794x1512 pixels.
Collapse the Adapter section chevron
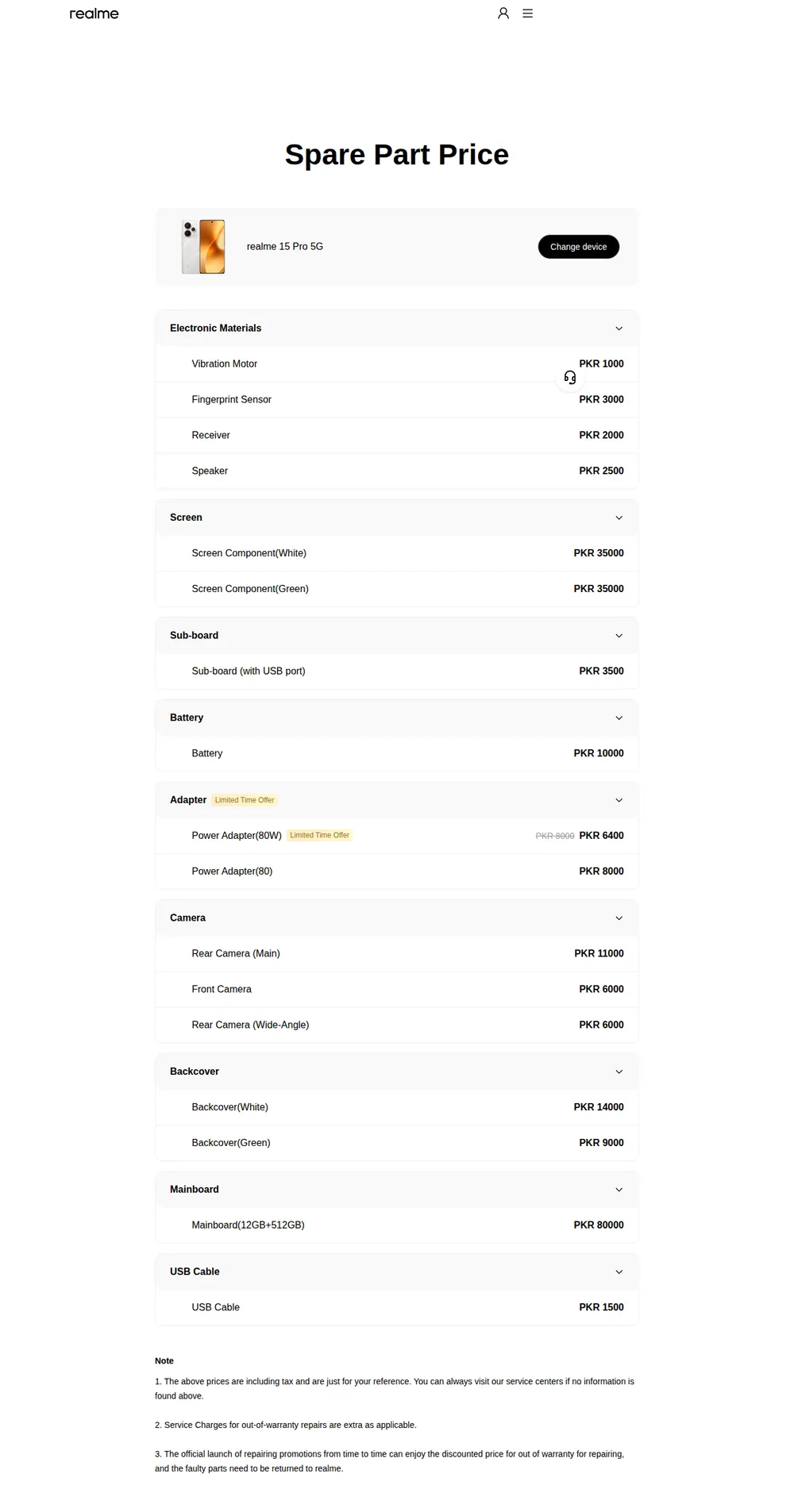619,800
